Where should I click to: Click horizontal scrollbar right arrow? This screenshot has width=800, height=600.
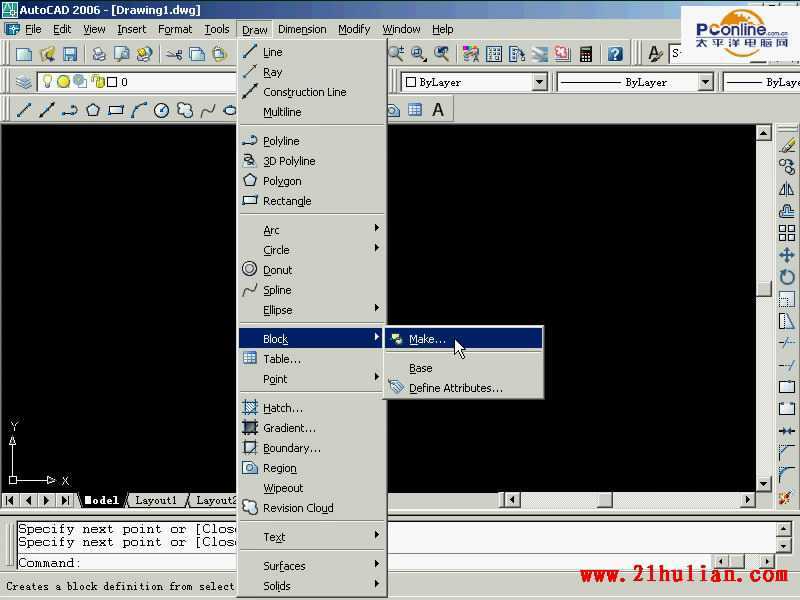coord(747,499)
